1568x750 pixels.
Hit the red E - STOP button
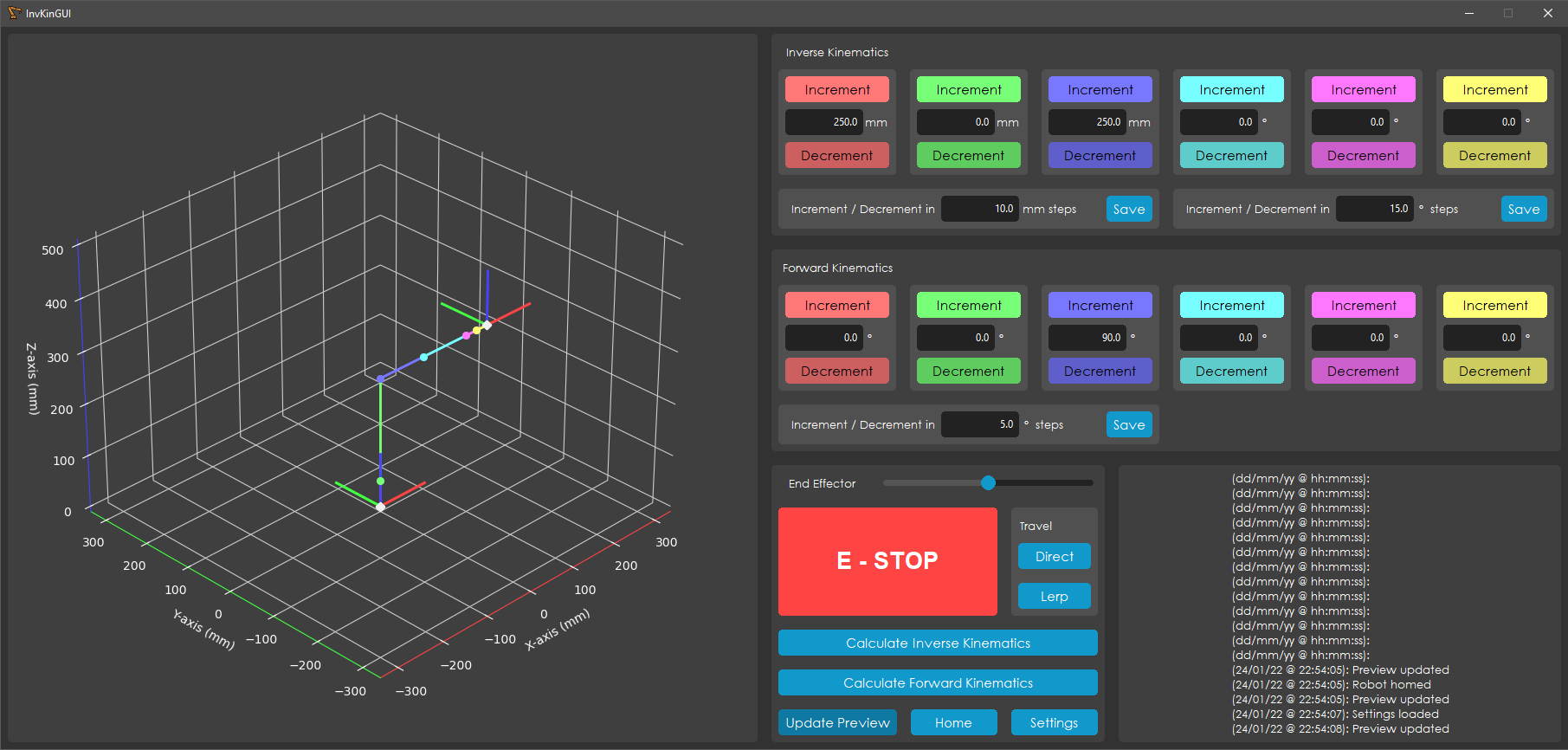coord(887,560)
